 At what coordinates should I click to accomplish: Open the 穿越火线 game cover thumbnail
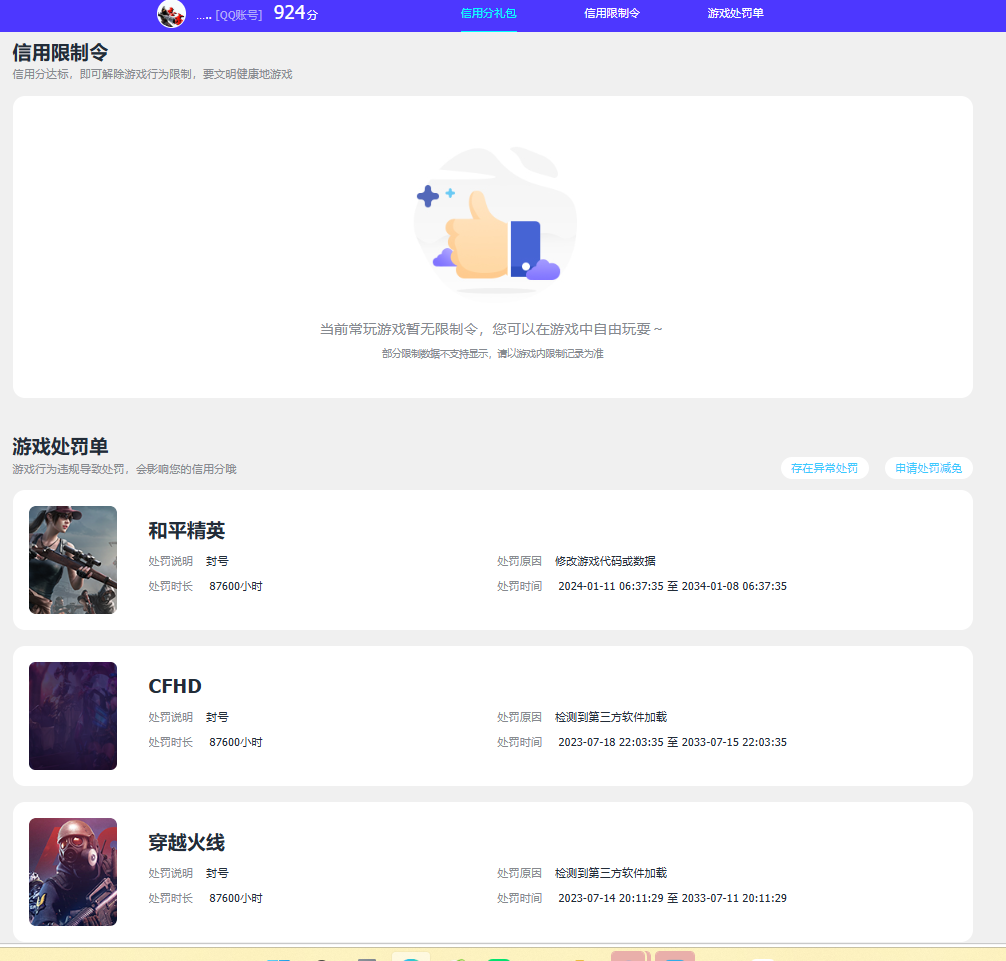coord(73,872)
